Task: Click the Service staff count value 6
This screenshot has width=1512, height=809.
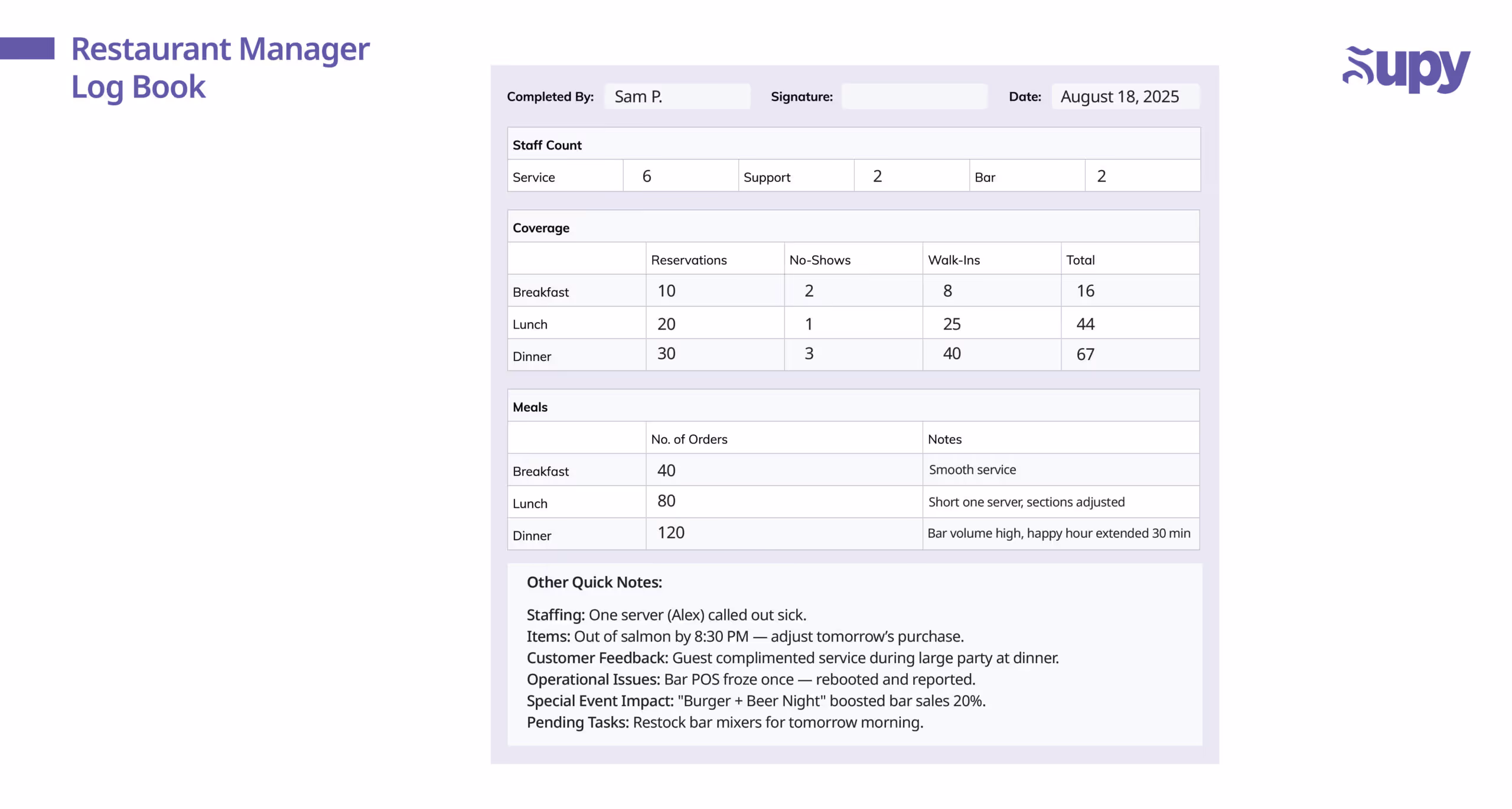Action: pyautogui.click(x=647, y=176)
